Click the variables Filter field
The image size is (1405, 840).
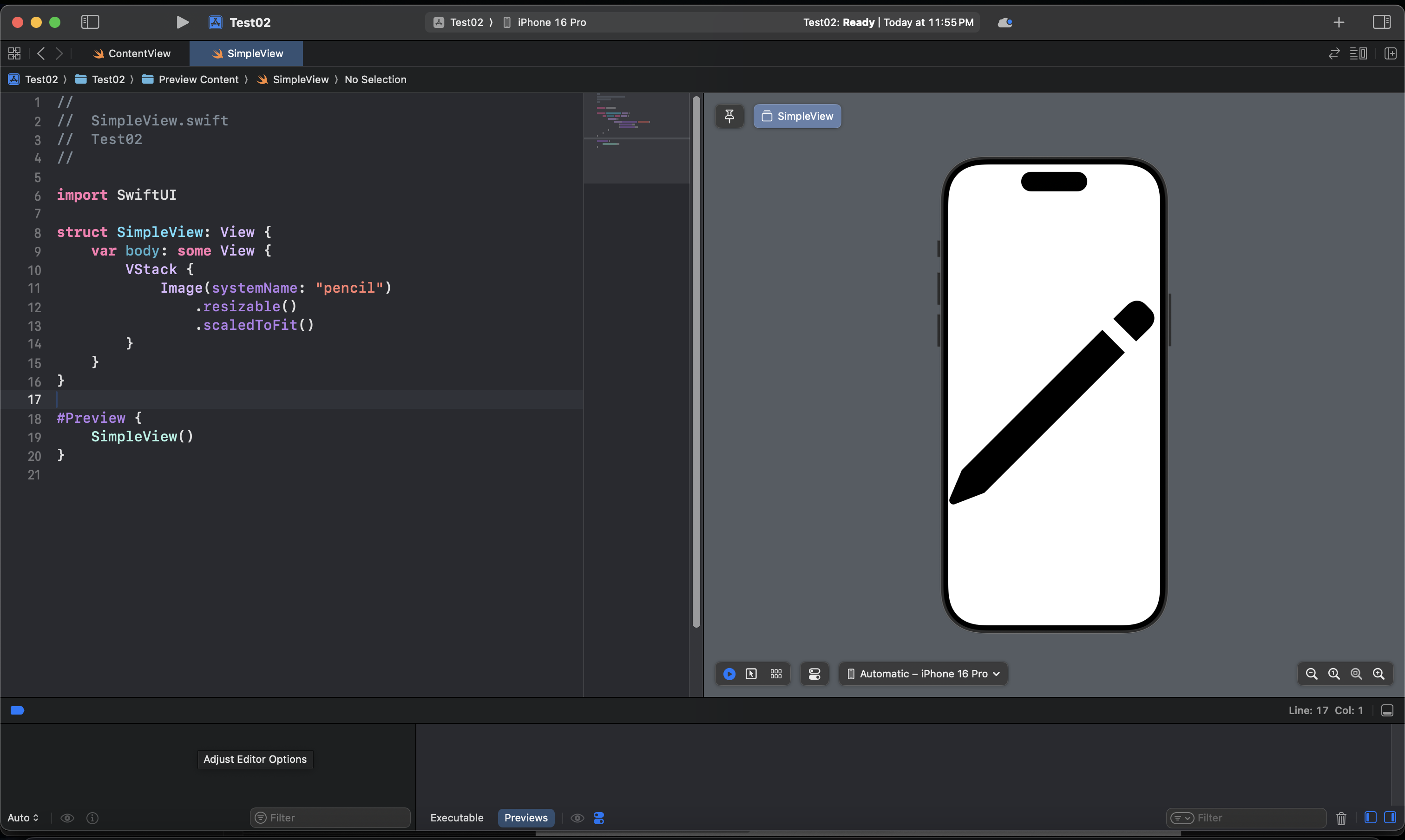(x=331, y=818)
